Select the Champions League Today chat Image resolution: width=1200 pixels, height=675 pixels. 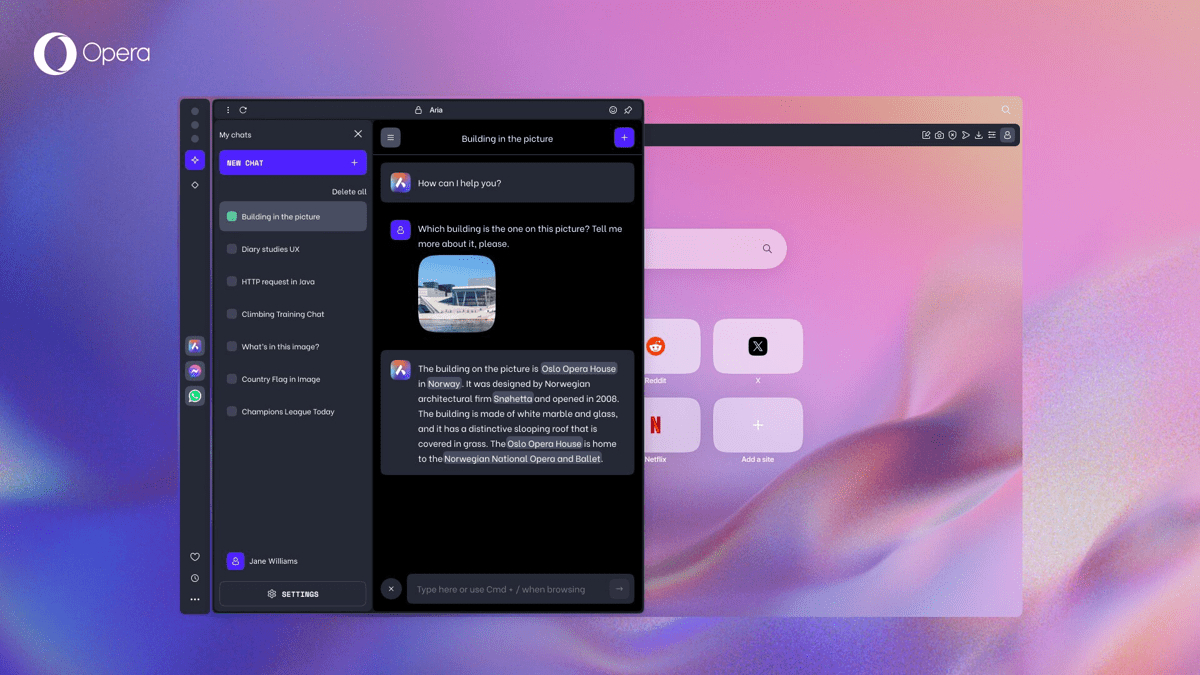coord(288,412)
